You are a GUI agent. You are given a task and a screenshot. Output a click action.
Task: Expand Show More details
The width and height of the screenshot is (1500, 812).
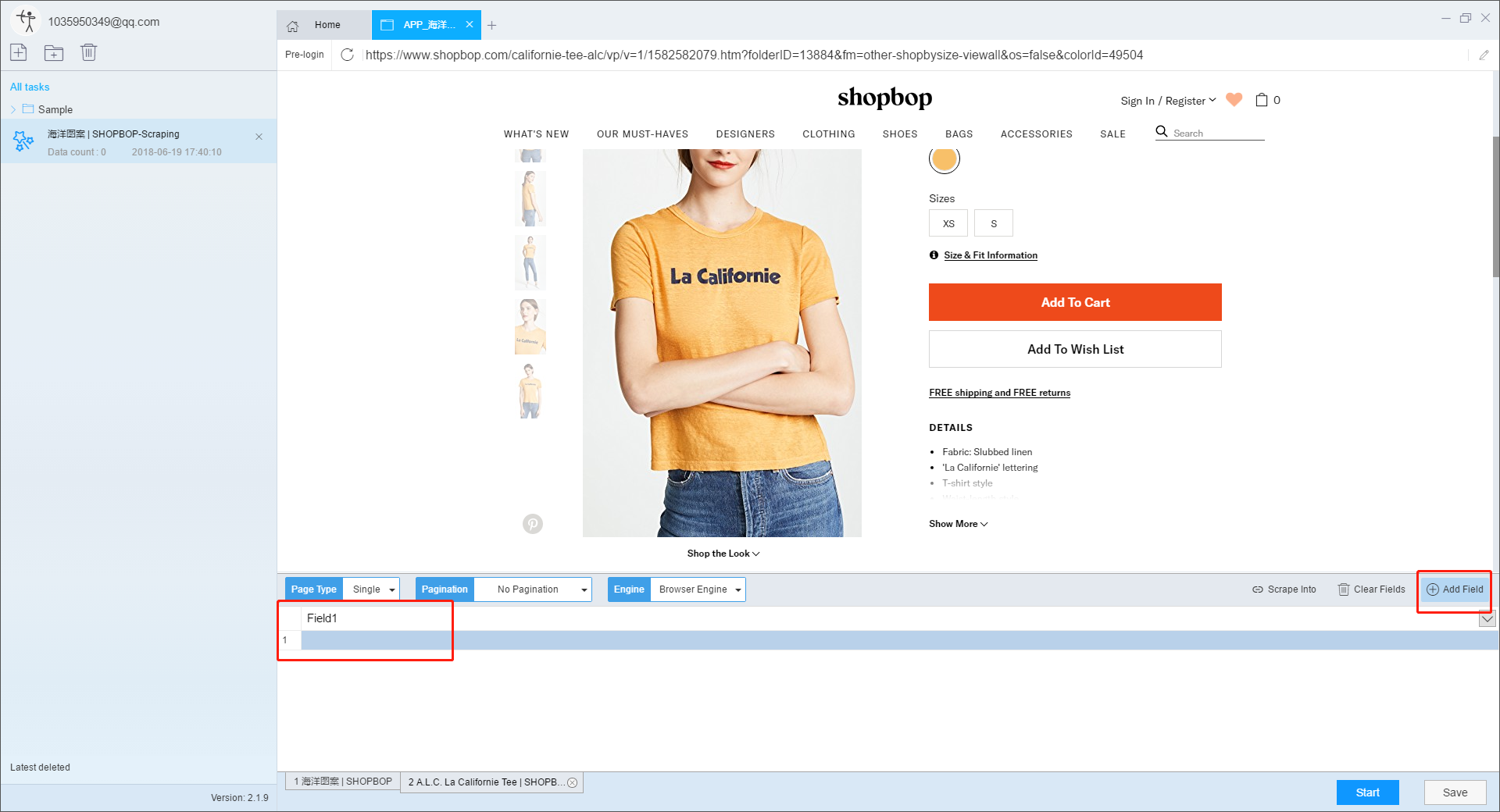(x=958, y=524)
